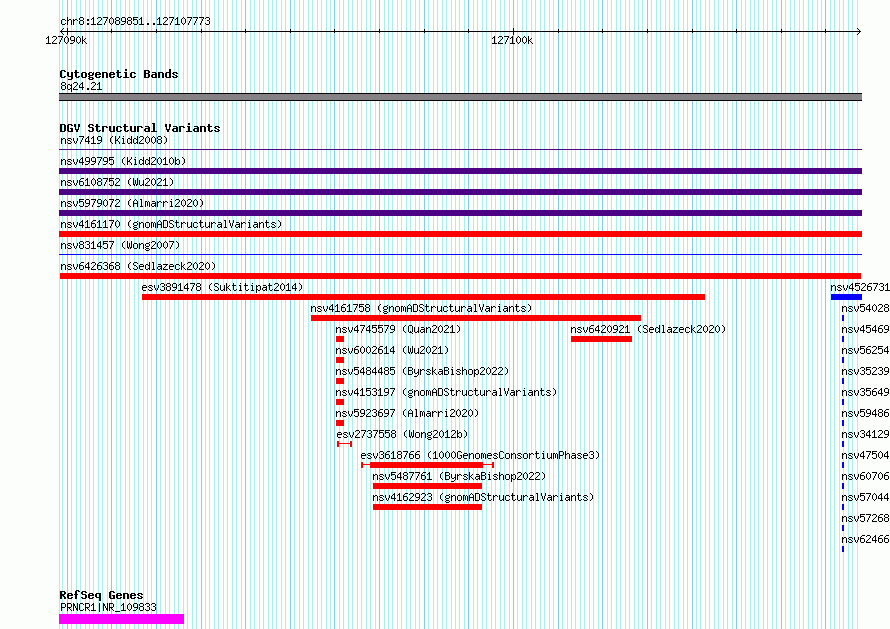The width and height of the screenshot is (890, 629).
Task: Select the magenta PRNCR1 gene bar
Action: click(x=121, y=619)
